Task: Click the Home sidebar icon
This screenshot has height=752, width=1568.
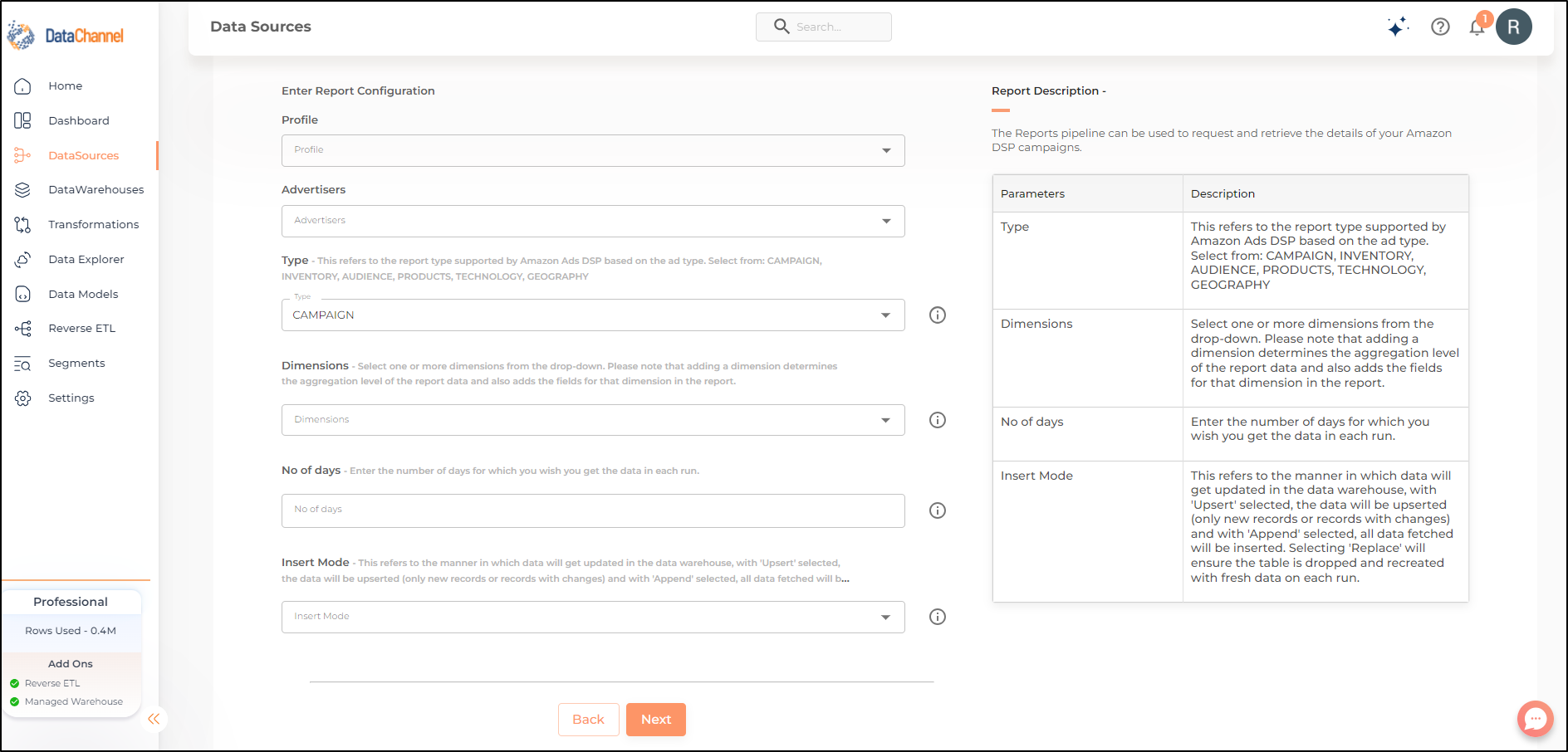Action: [22, 86]
